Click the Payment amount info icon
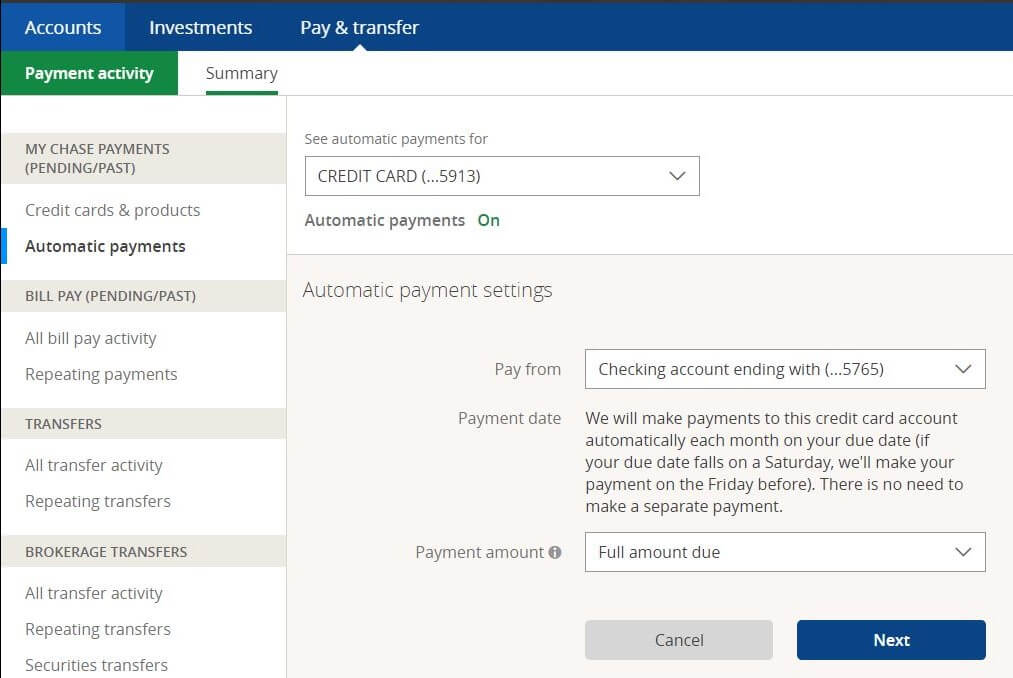1013x678 pixels. click(x=557, y=551)
